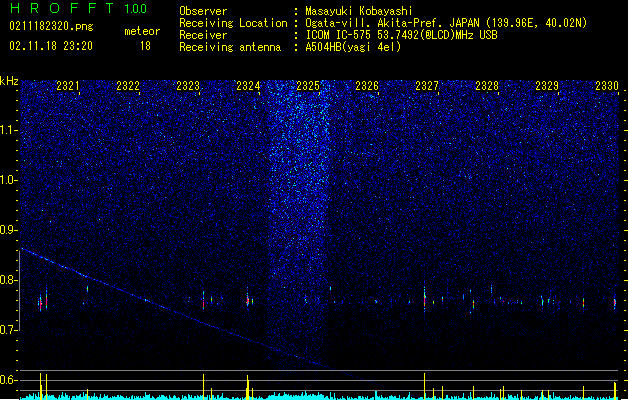Click the 2322 time marker
This screenshot has width=629, height=400.
click(128, 86)
